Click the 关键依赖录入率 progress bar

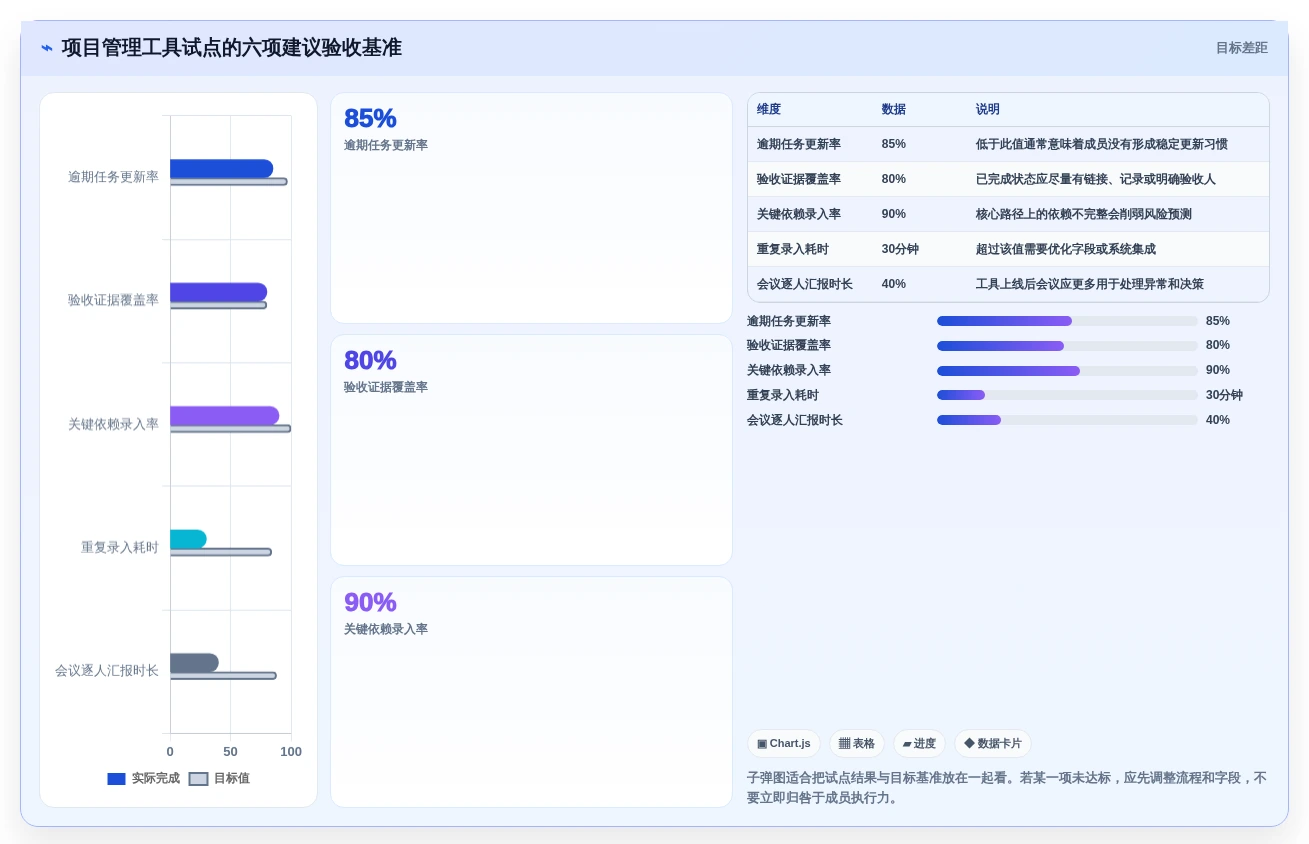1067,371
